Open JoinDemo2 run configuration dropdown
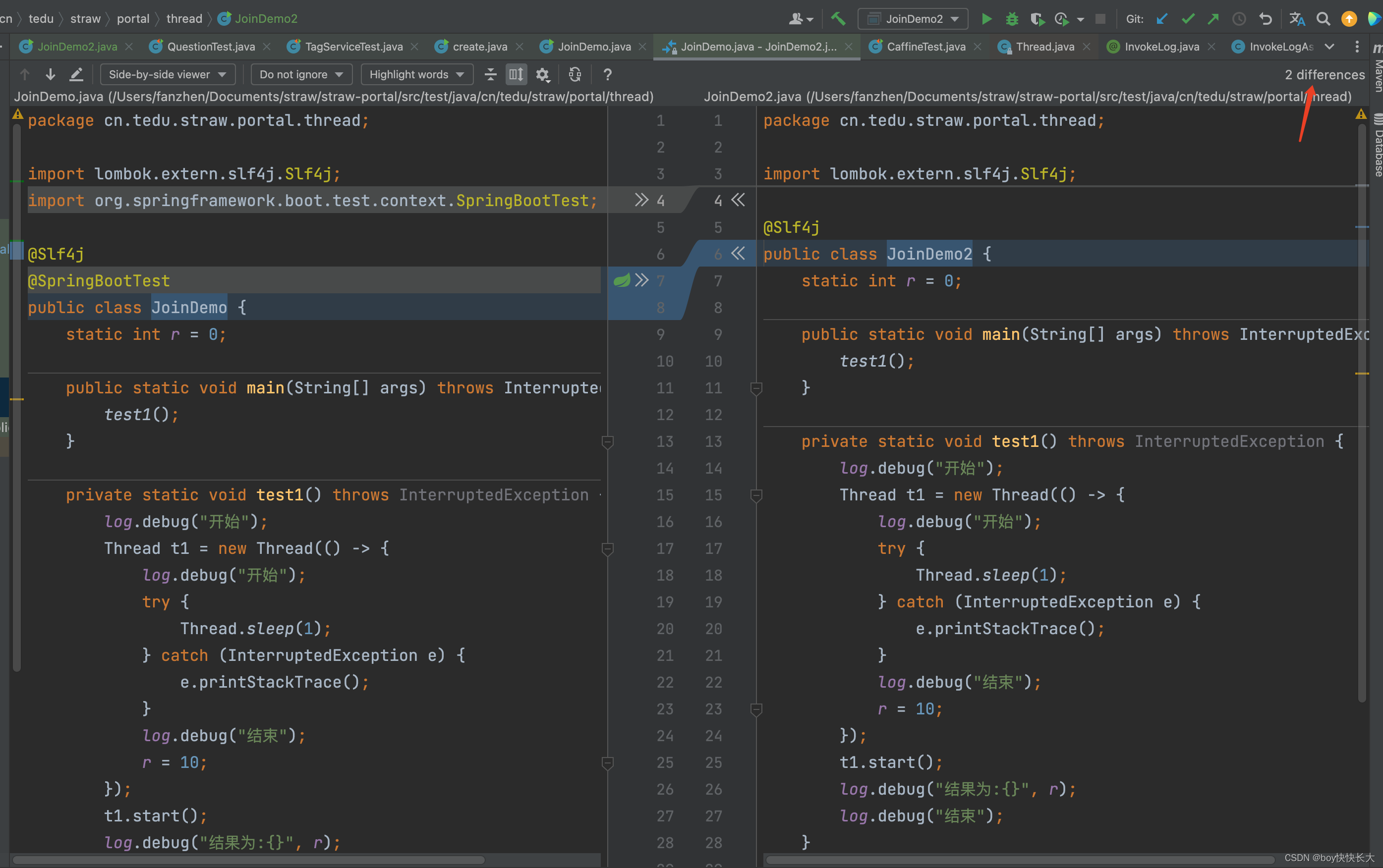The height and width of the screenshot is (868, 1383). pyautogui.click(x=913, y=19)
